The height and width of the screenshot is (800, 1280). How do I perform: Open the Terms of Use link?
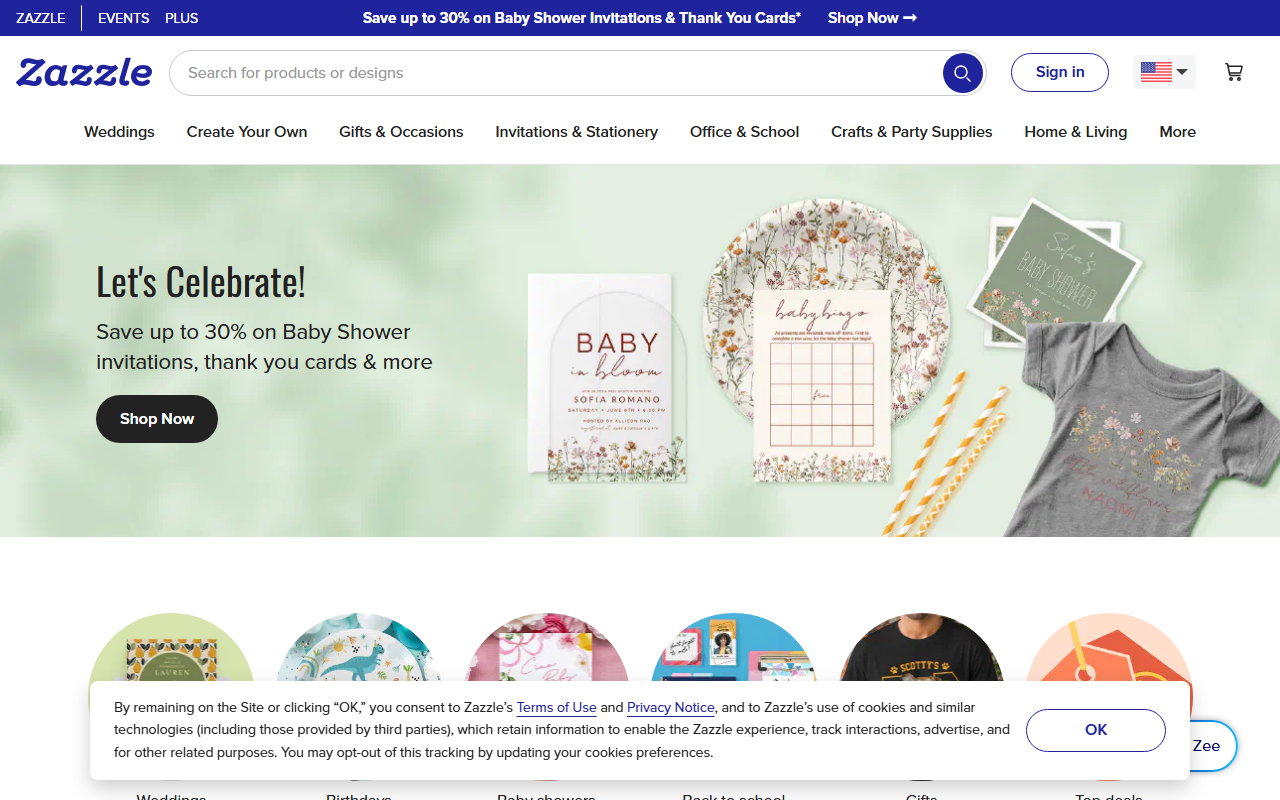557,707
